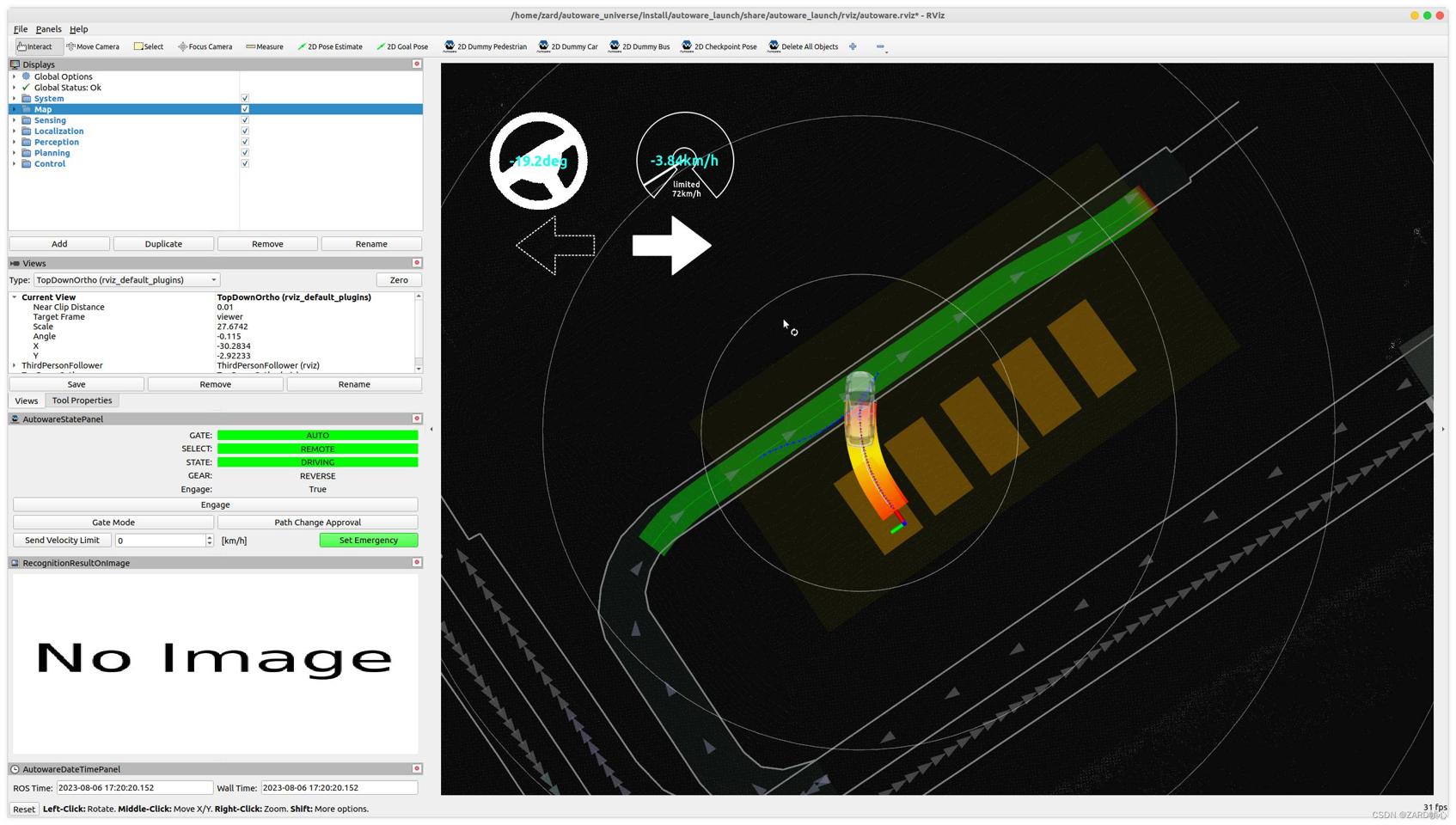The image size is (1456, 825).
Task: Disable the Control display checkbox
Action: 245,163
